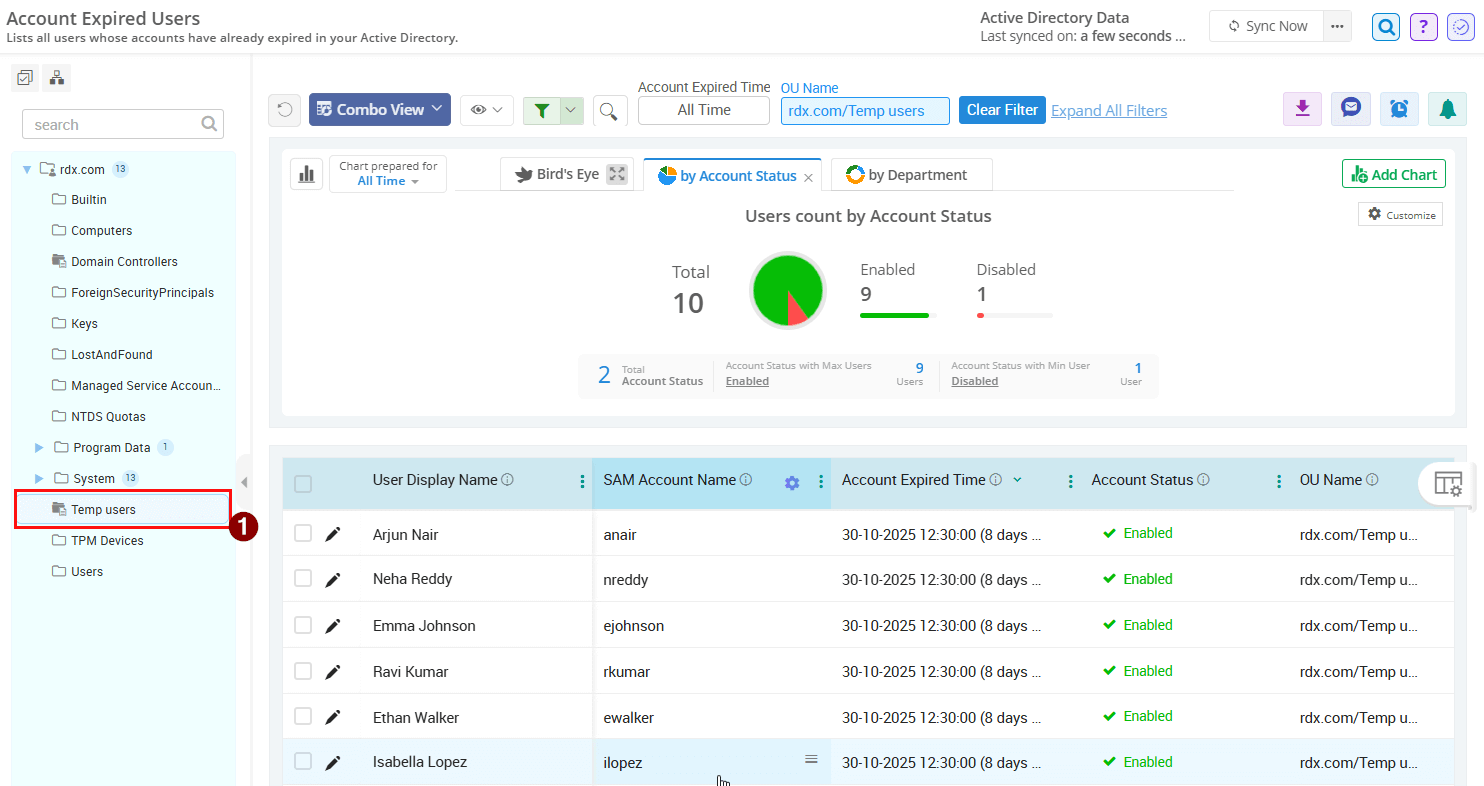Open the SAM Account Name gear settings
Image resolution: width=1484 pixels, height=786 pixels.
[x=792, y=483]
